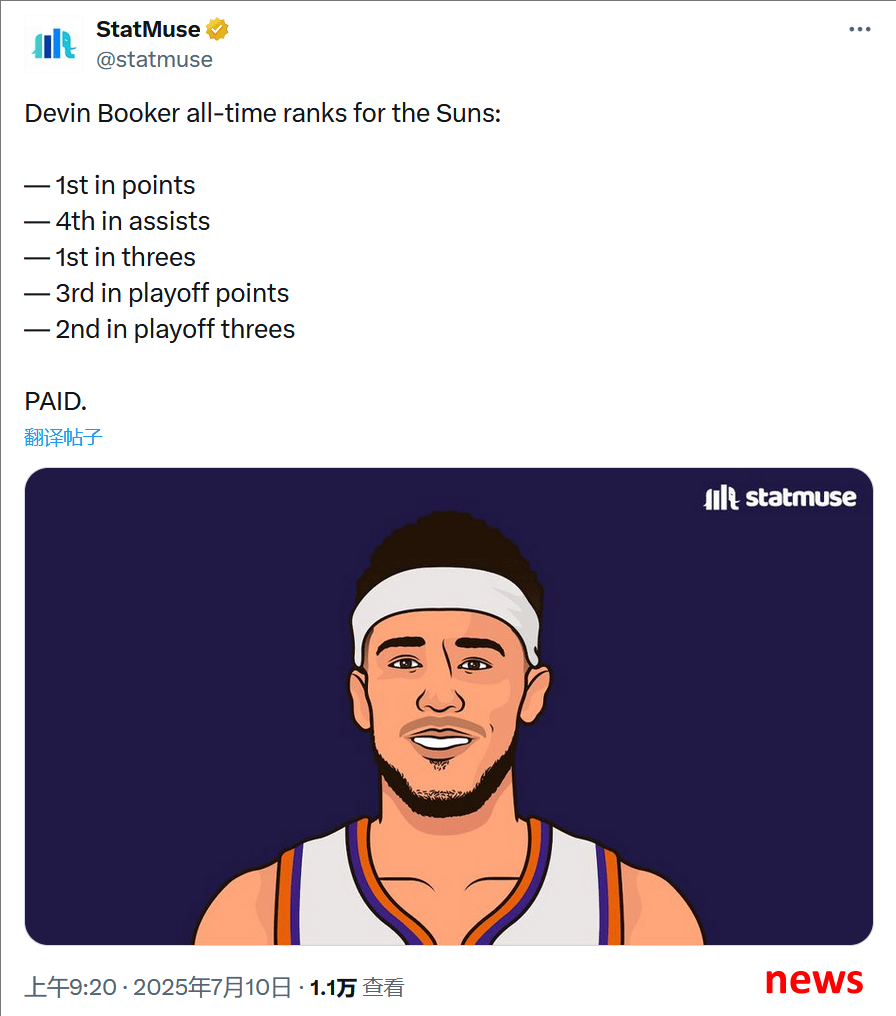
Task: Click the 2025年7月10日 date
Action: pyautogui.click(x=213, y=987)
